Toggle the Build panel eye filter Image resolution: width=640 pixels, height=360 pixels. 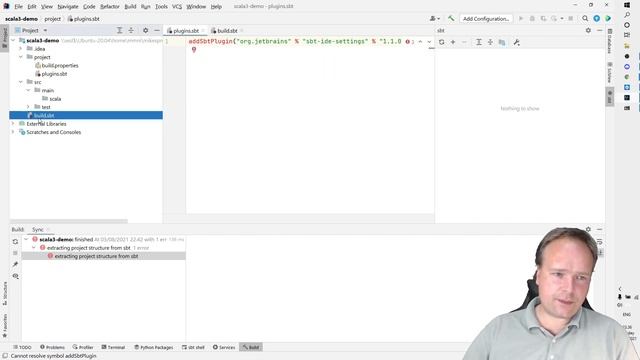[16, 276]
